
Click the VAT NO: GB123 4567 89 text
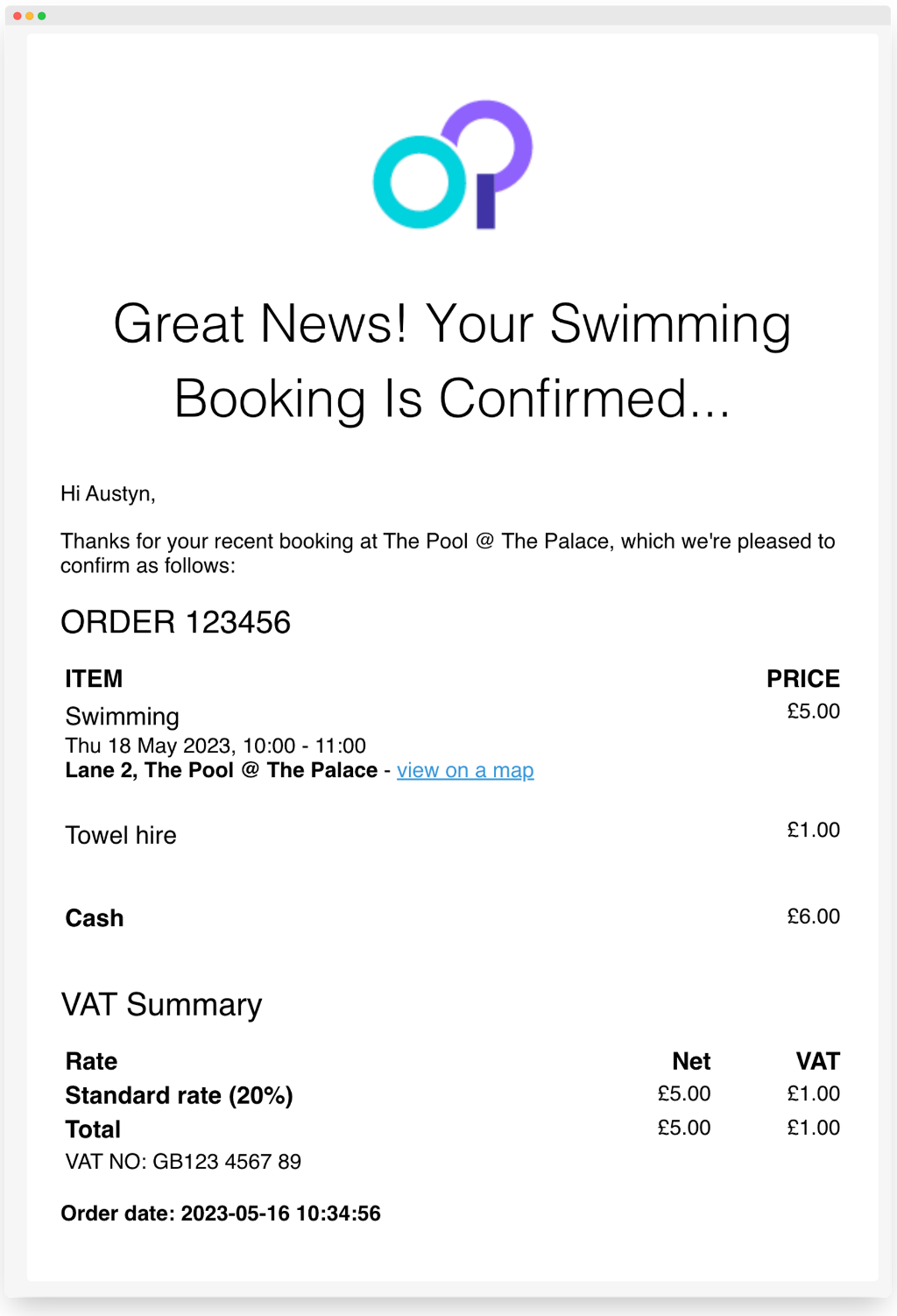click(x=183, y=1162)
